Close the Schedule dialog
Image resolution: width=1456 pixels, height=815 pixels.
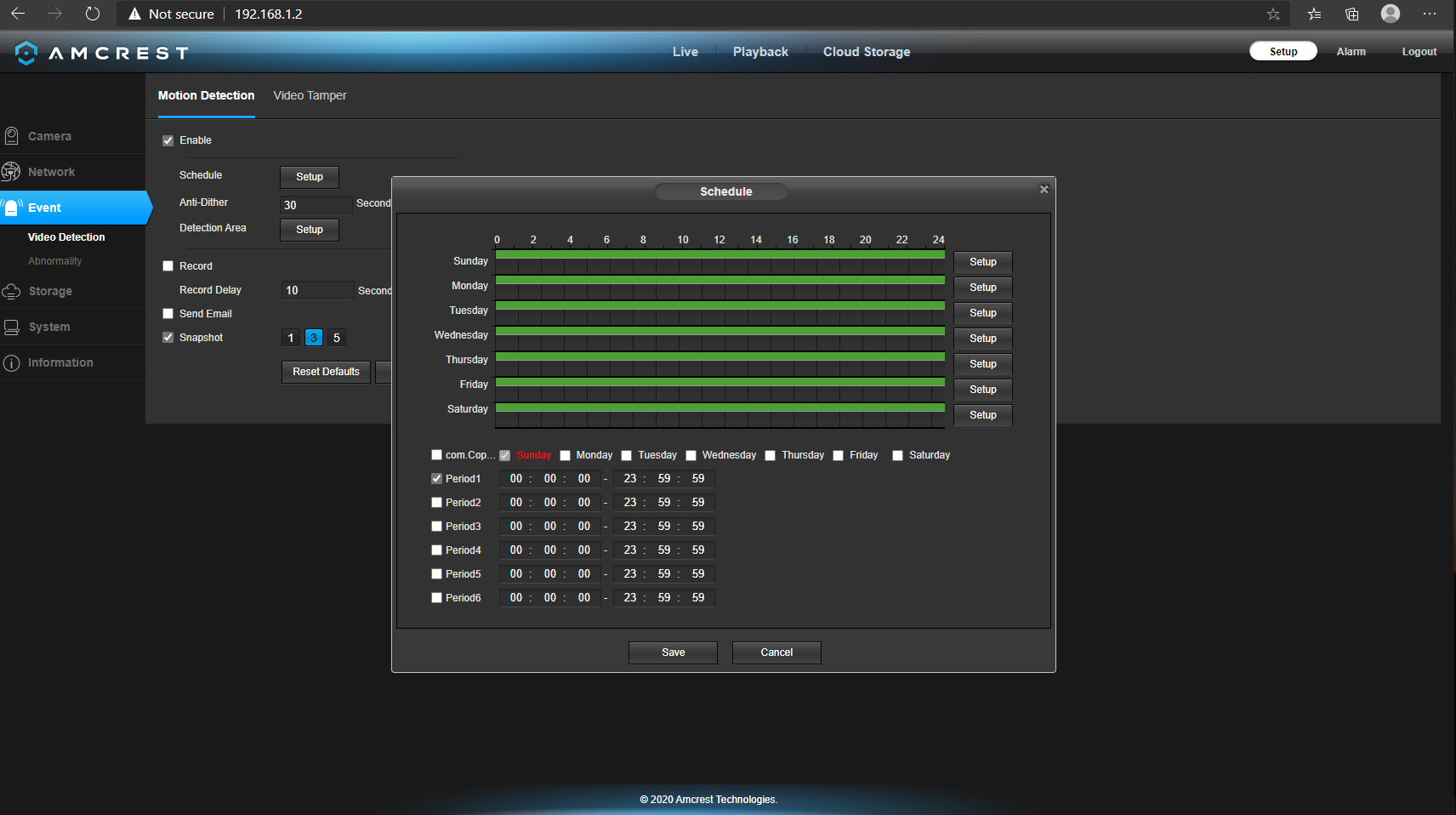coord(1044,189)
